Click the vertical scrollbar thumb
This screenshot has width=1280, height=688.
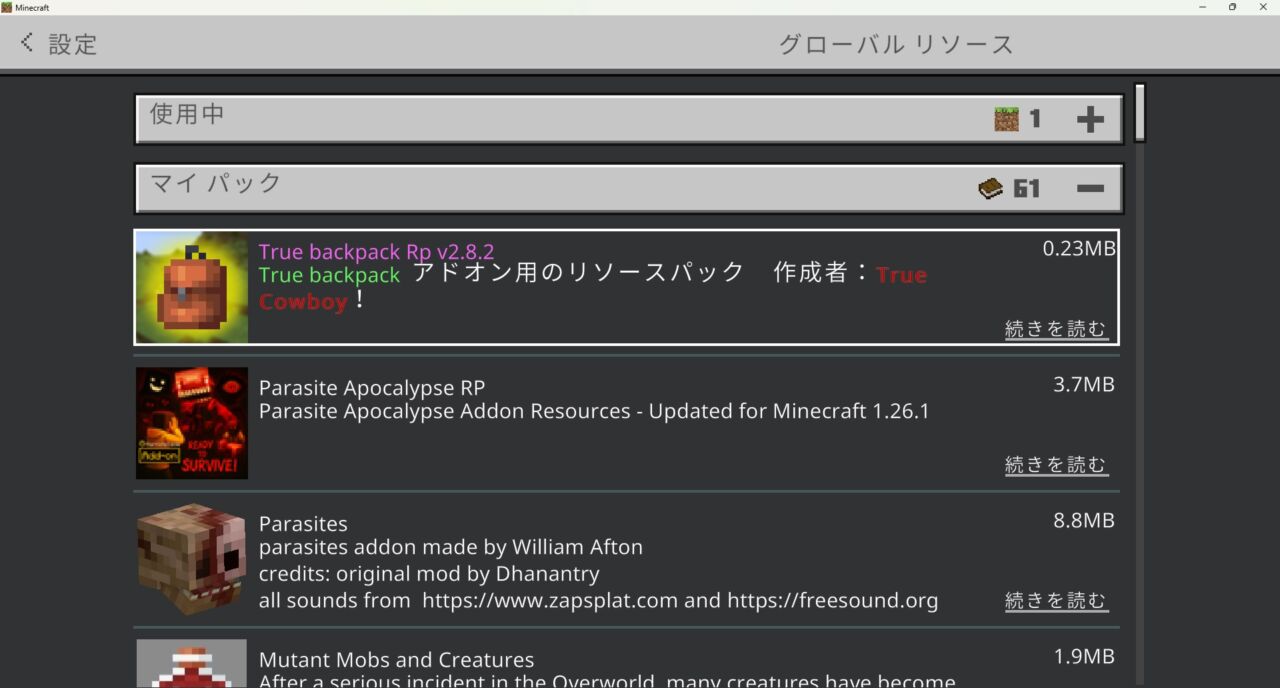click(1139, 113)
